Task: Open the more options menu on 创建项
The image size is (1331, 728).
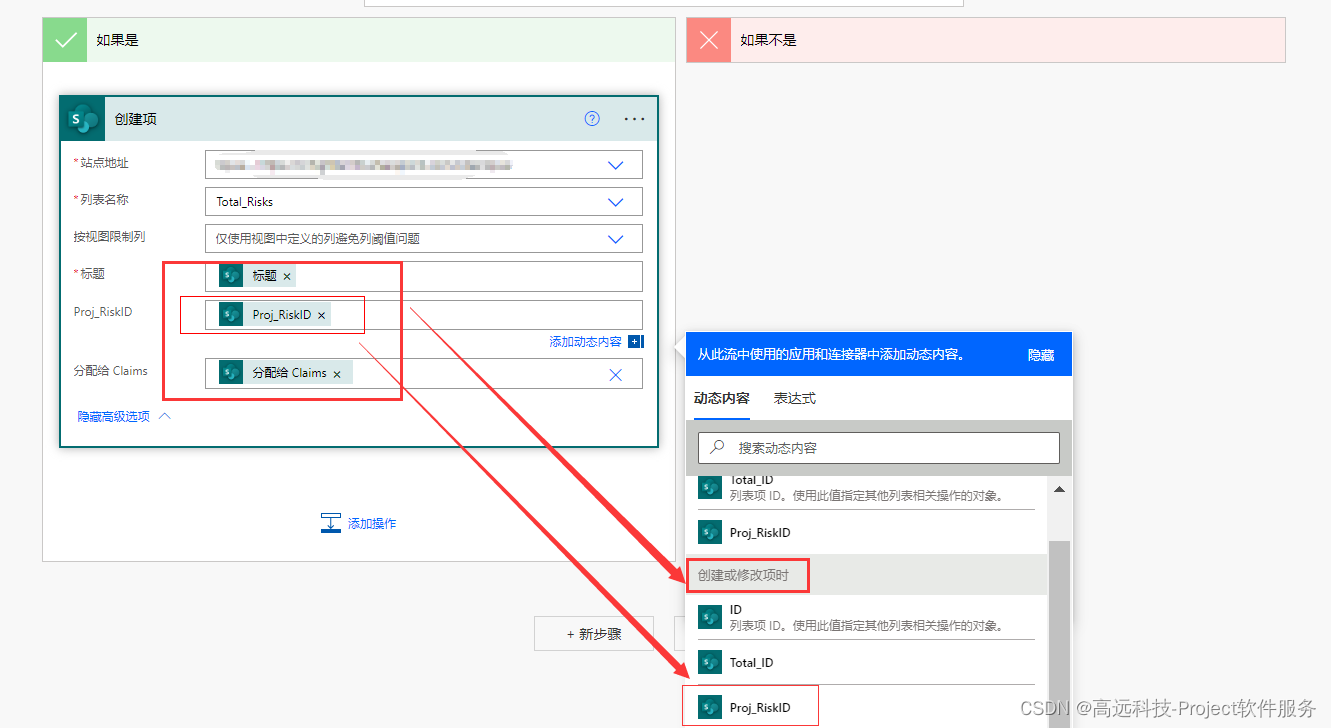Action: [x=634, y=118]
